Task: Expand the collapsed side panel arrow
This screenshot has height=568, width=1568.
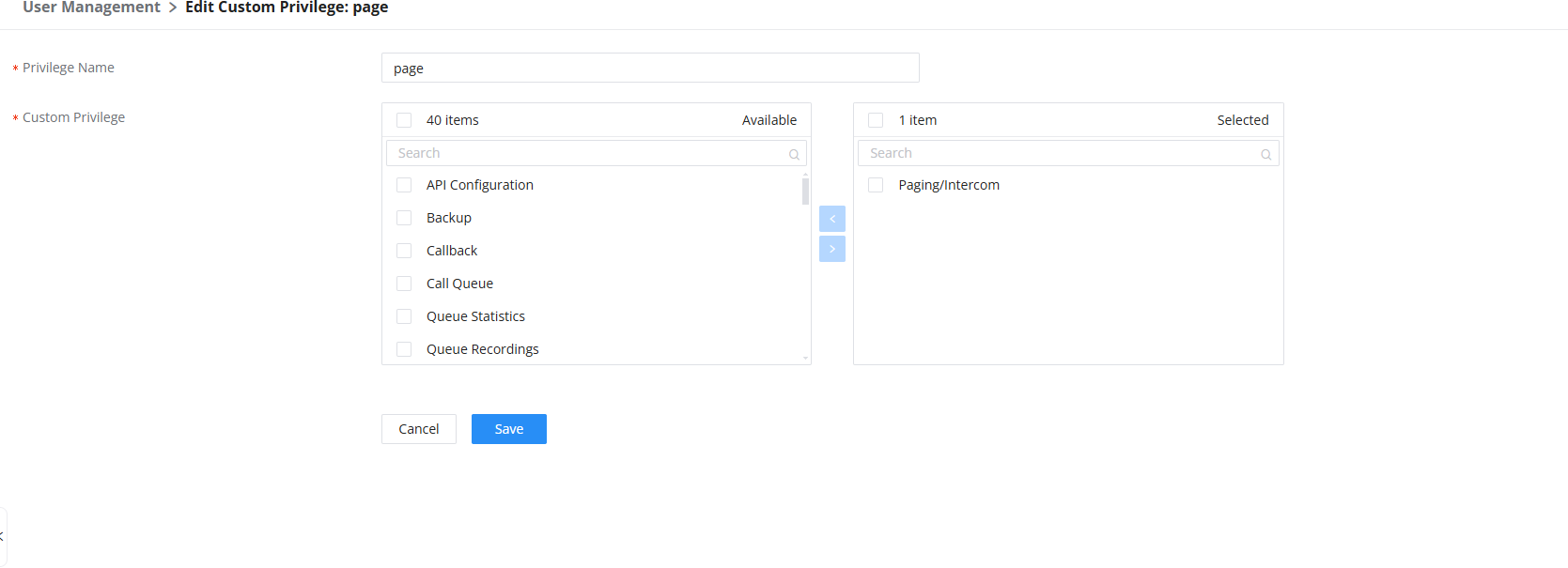Action: click(x=2, y=536)
